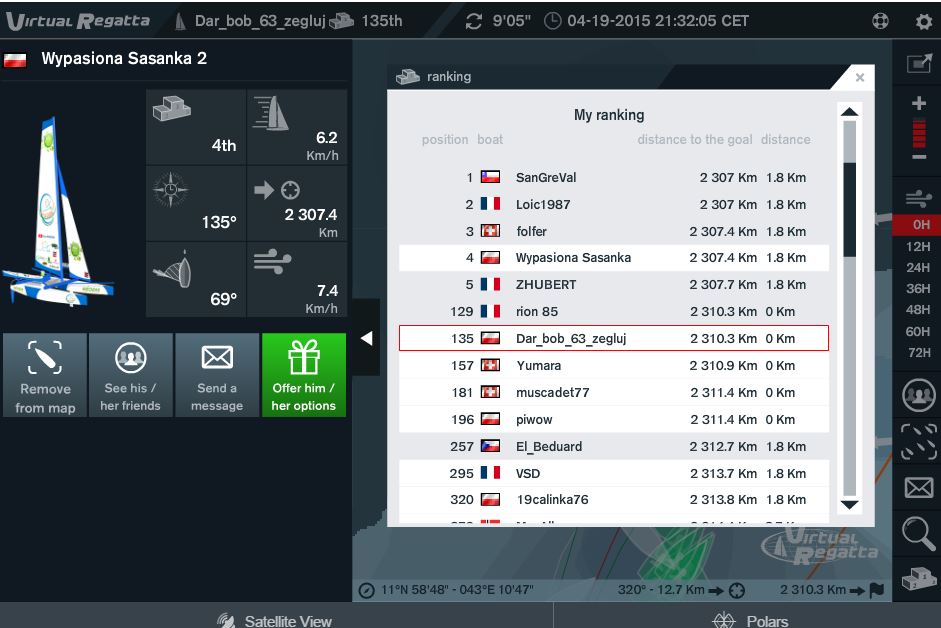Screen dimensions: 941x628
Task: Collapse the boat info panel arrow
Action: tap(366, 338)
